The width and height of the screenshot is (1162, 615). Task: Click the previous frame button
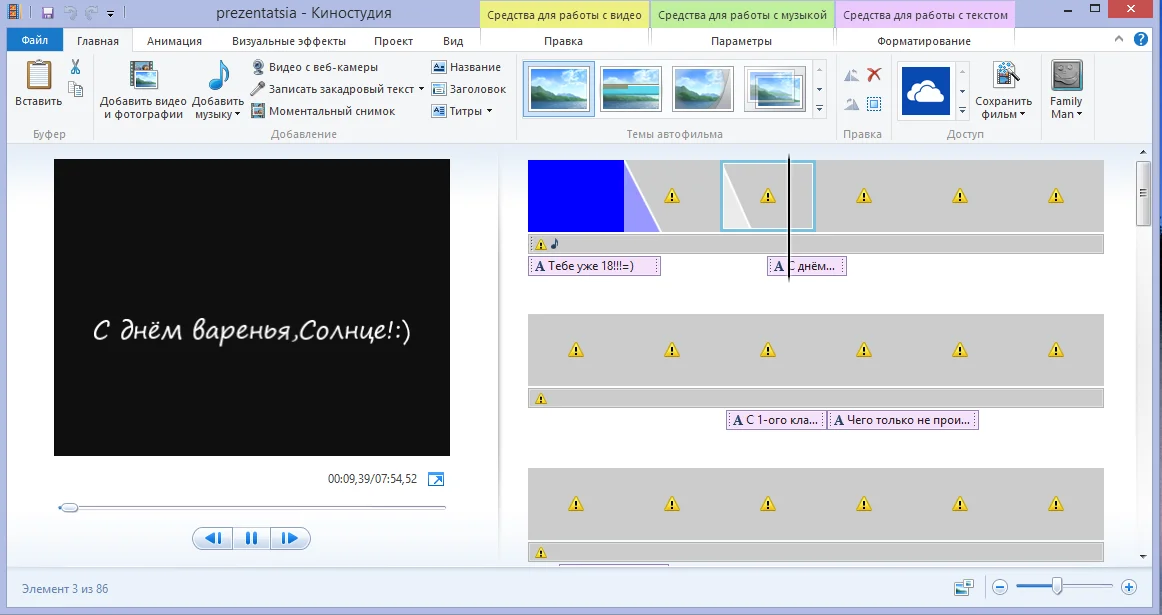pos(213,539)
